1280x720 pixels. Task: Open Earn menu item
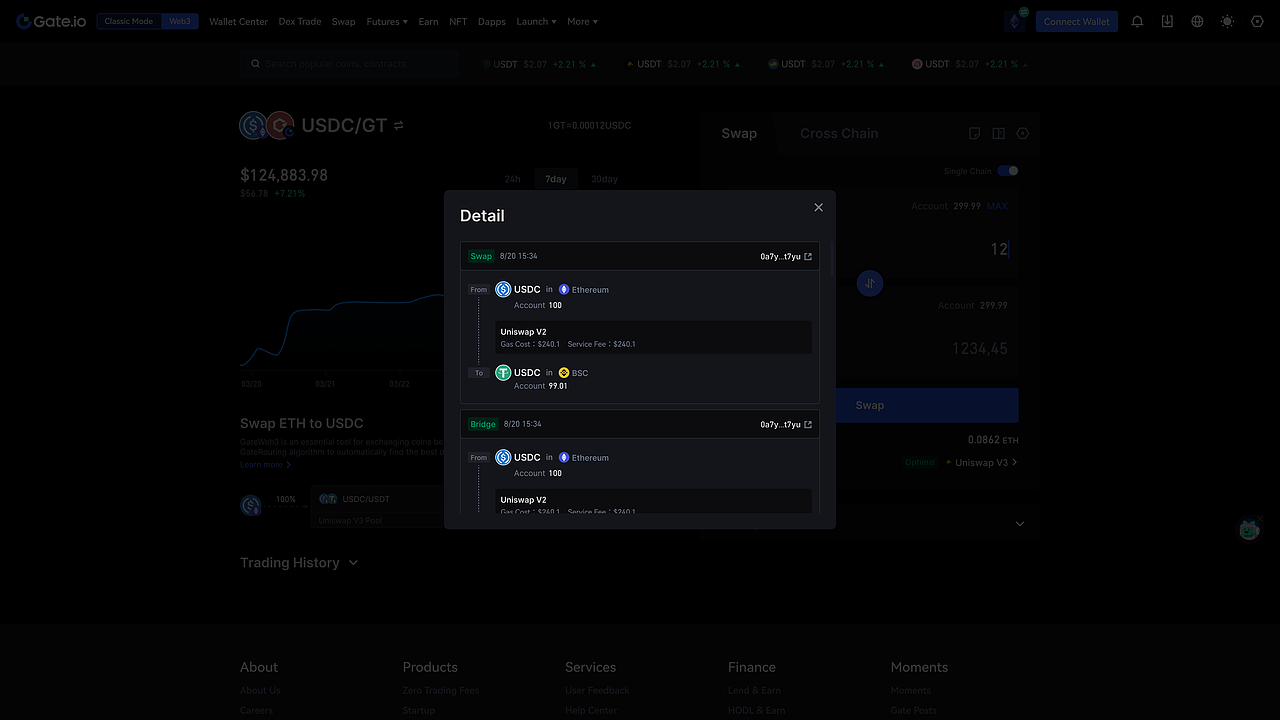[x=428, y=21]
